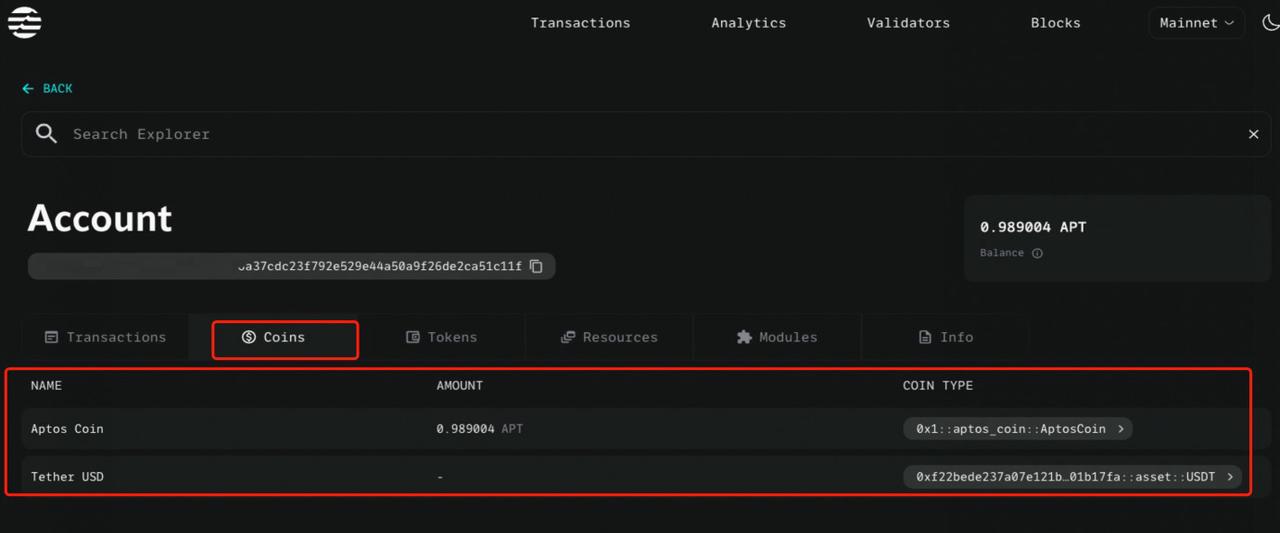Open the Modules tab

click(x=776, y=337)
